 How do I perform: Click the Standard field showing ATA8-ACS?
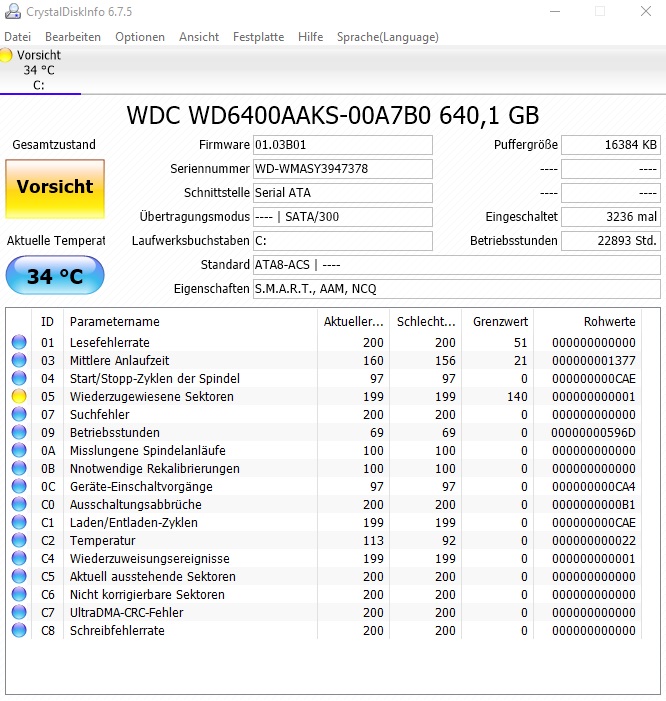tap(457, 265)
